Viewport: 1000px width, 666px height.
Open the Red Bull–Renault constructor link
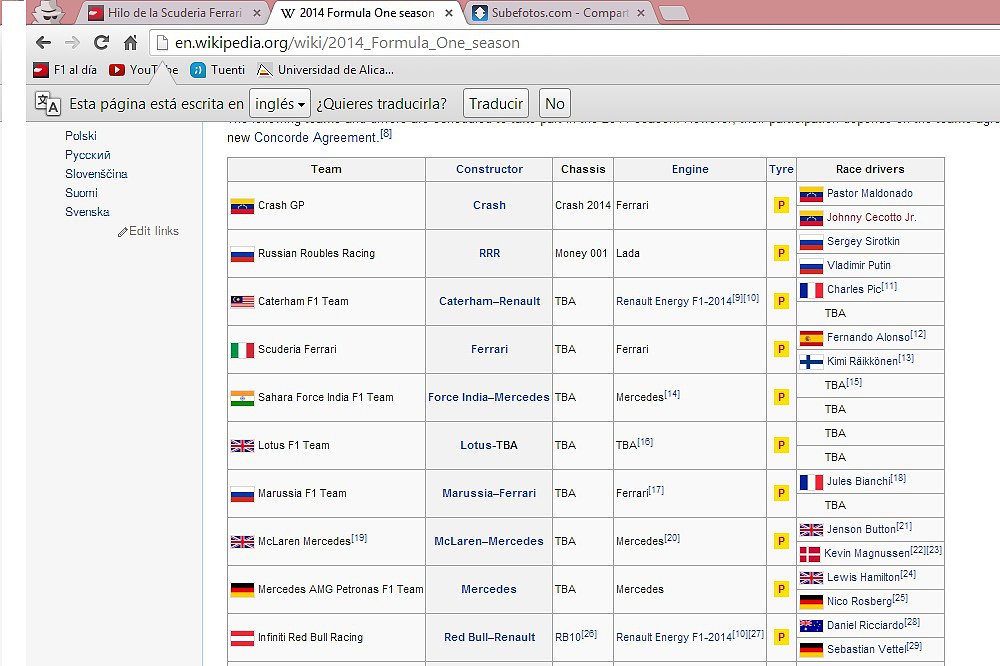tap(489, 637)
